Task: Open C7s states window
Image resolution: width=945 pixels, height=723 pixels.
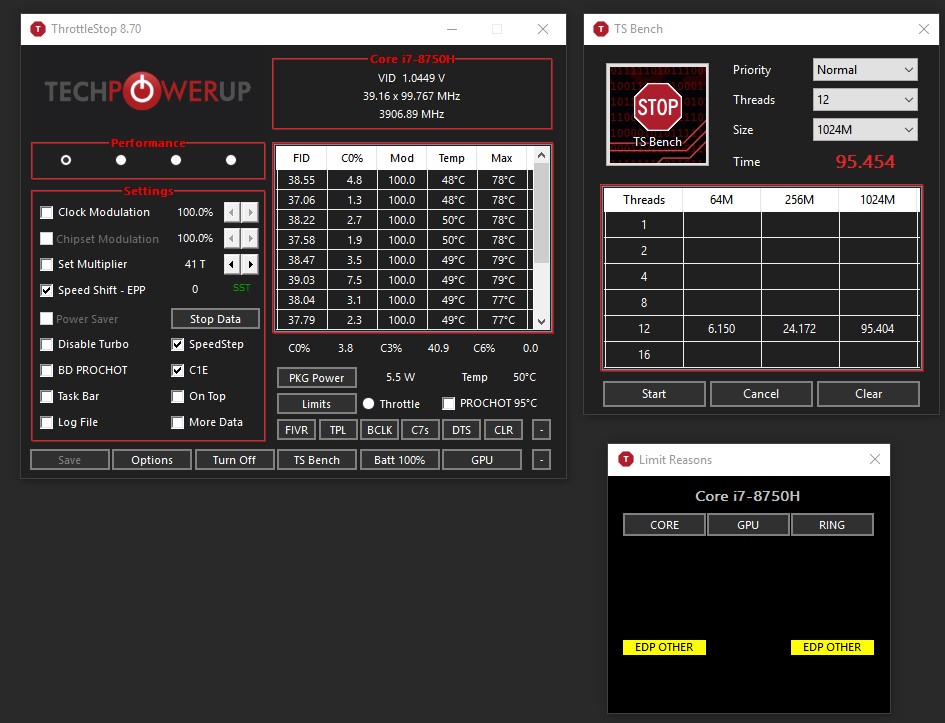Action: click(x=420, y=430)
